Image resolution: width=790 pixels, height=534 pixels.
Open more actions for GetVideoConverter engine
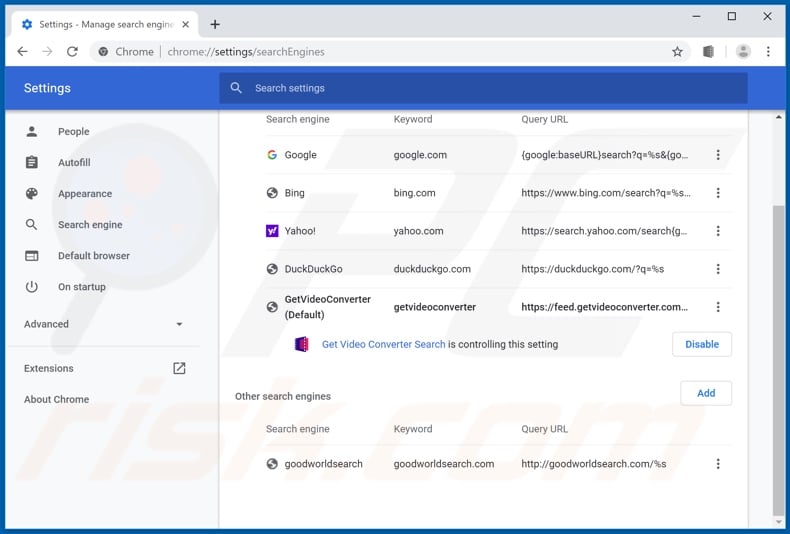718,307
